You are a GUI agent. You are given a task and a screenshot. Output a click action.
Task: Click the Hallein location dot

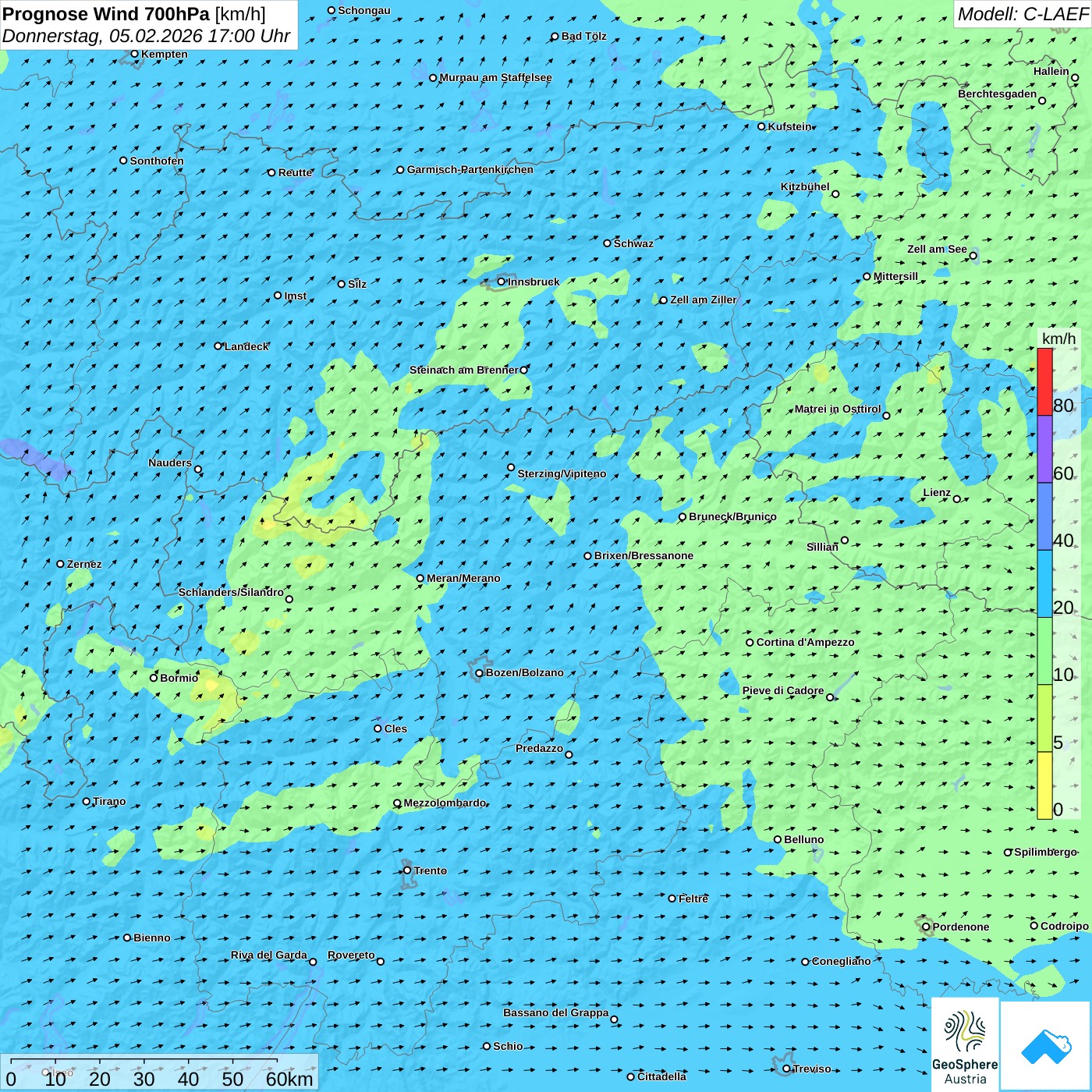tap(1075, 77)
